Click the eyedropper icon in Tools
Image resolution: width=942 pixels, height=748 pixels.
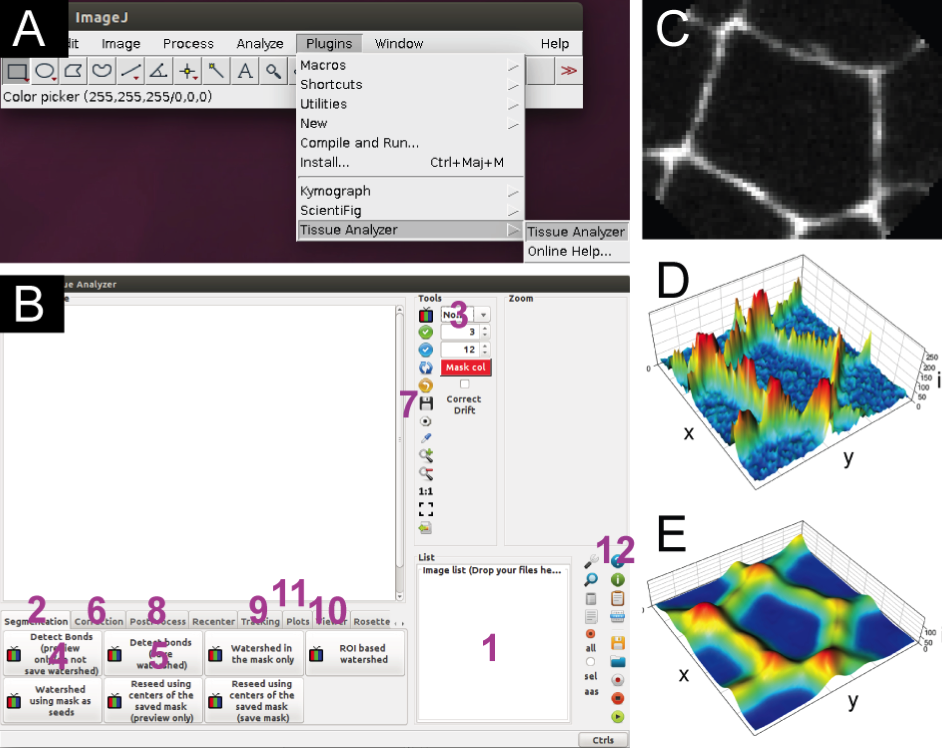click(x=426, y=438)
